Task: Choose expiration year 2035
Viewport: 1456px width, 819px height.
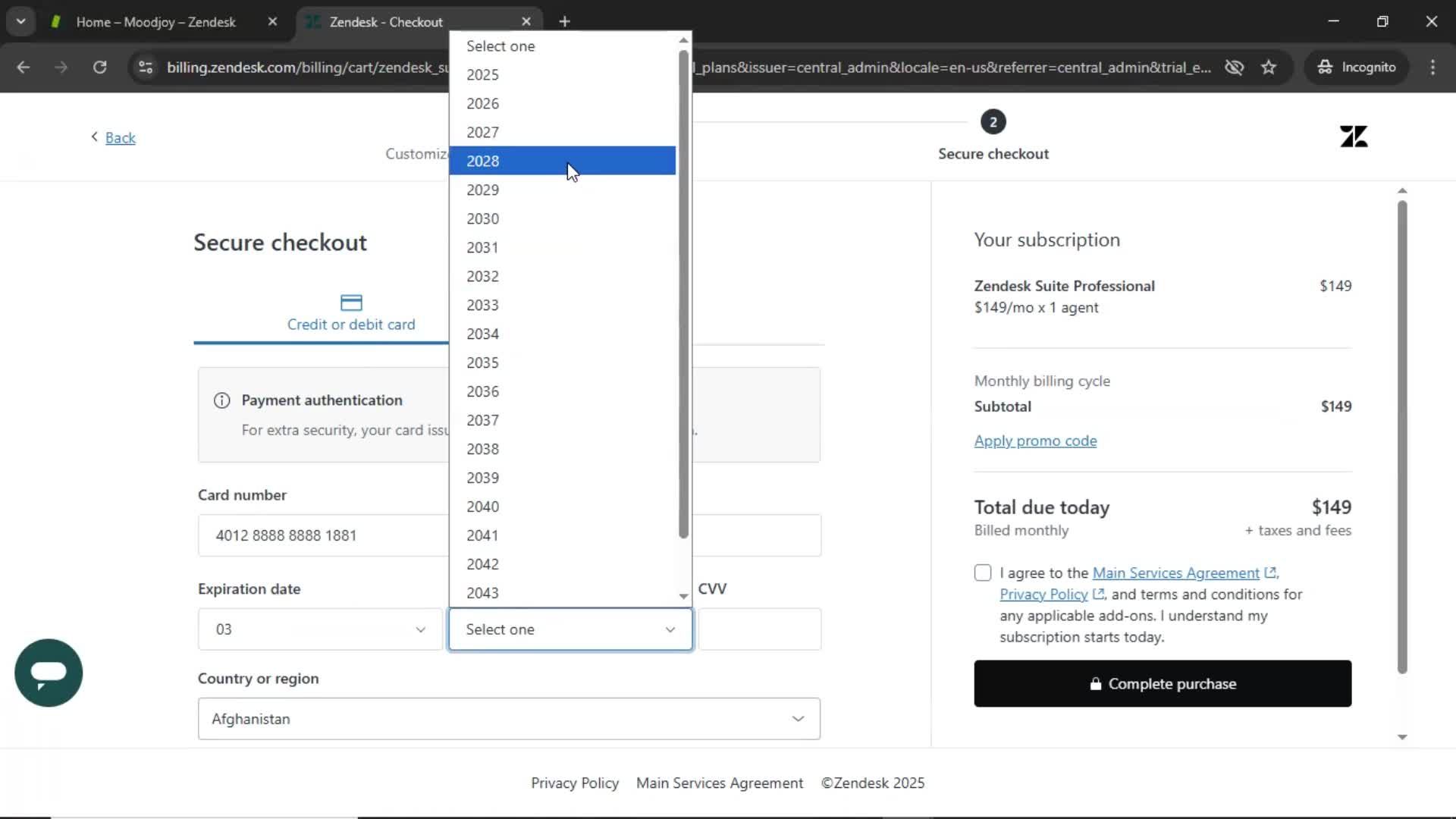Action: 562,362
